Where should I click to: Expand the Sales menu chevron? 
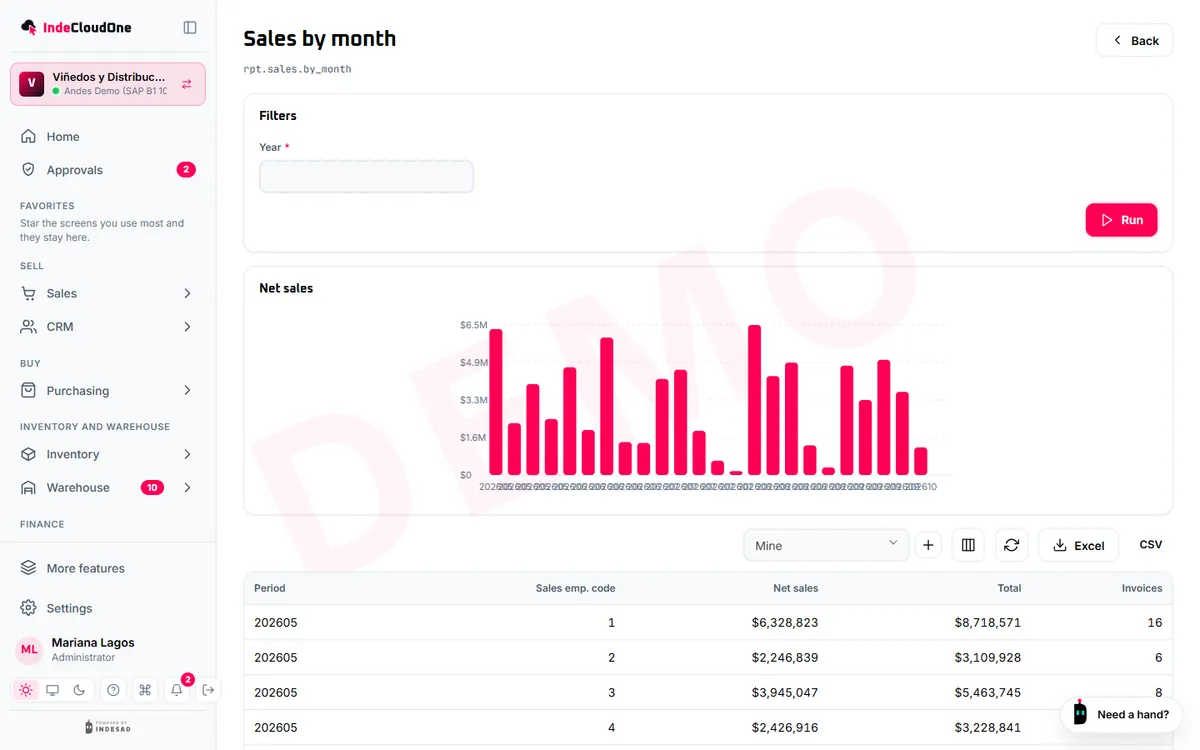point(187,293)
